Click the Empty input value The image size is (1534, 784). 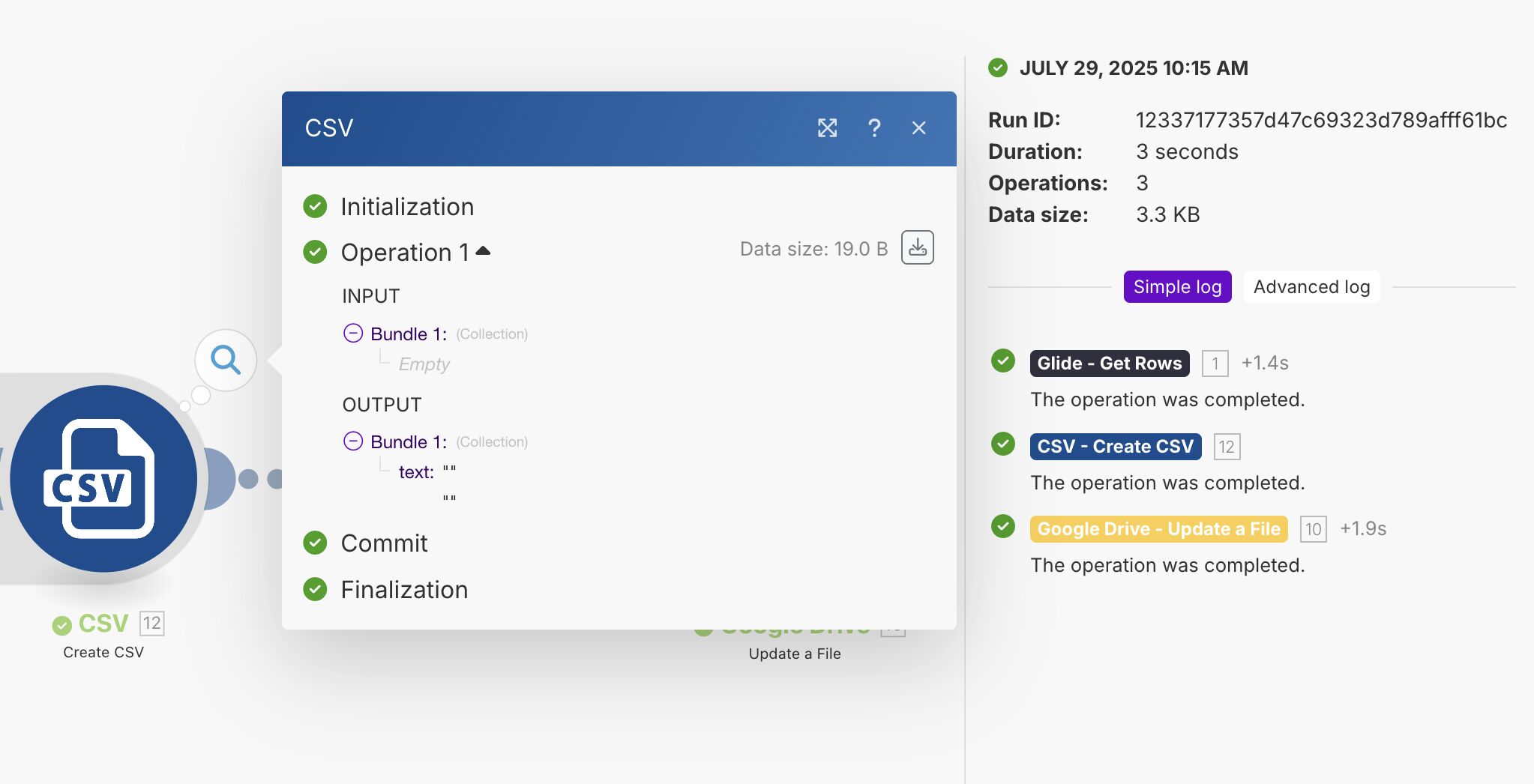(424, 364)
